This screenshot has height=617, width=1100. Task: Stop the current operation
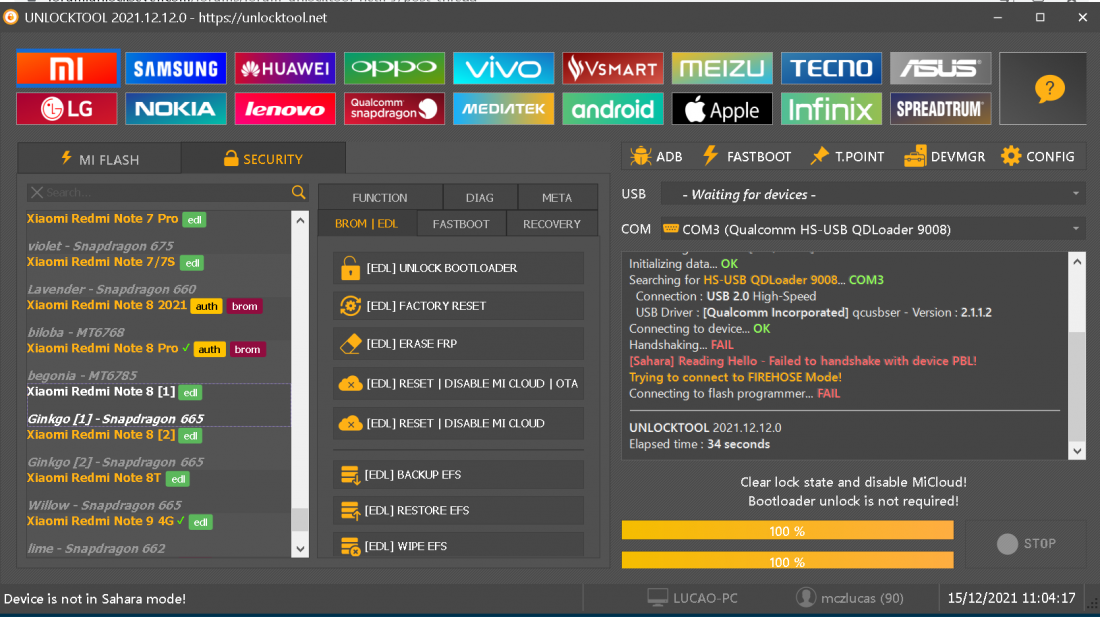1026,543
